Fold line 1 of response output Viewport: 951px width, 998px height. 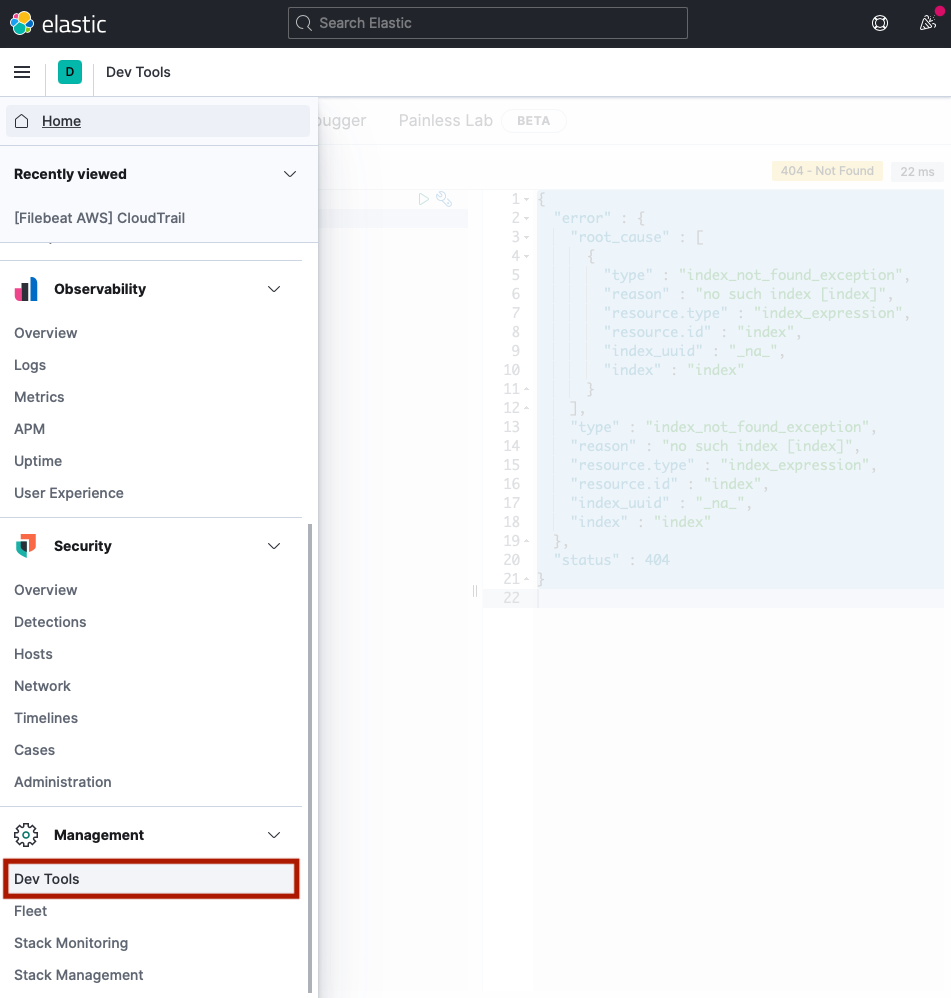point(526,199)
